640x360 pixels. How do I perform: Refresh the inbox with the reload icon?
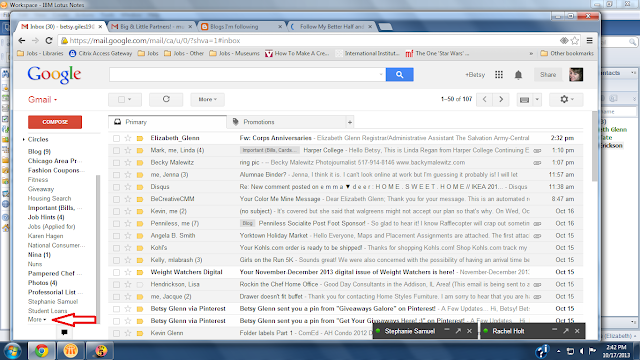166,99
